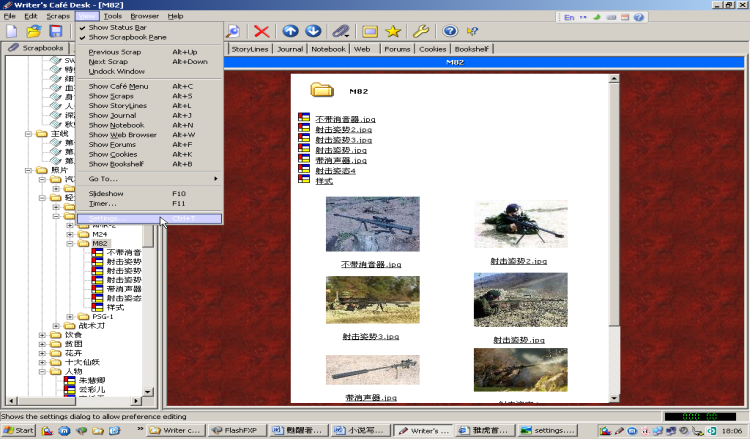Expand the 战术刀 folder
The image size is (750, 439).
click(x=56, y=326)
